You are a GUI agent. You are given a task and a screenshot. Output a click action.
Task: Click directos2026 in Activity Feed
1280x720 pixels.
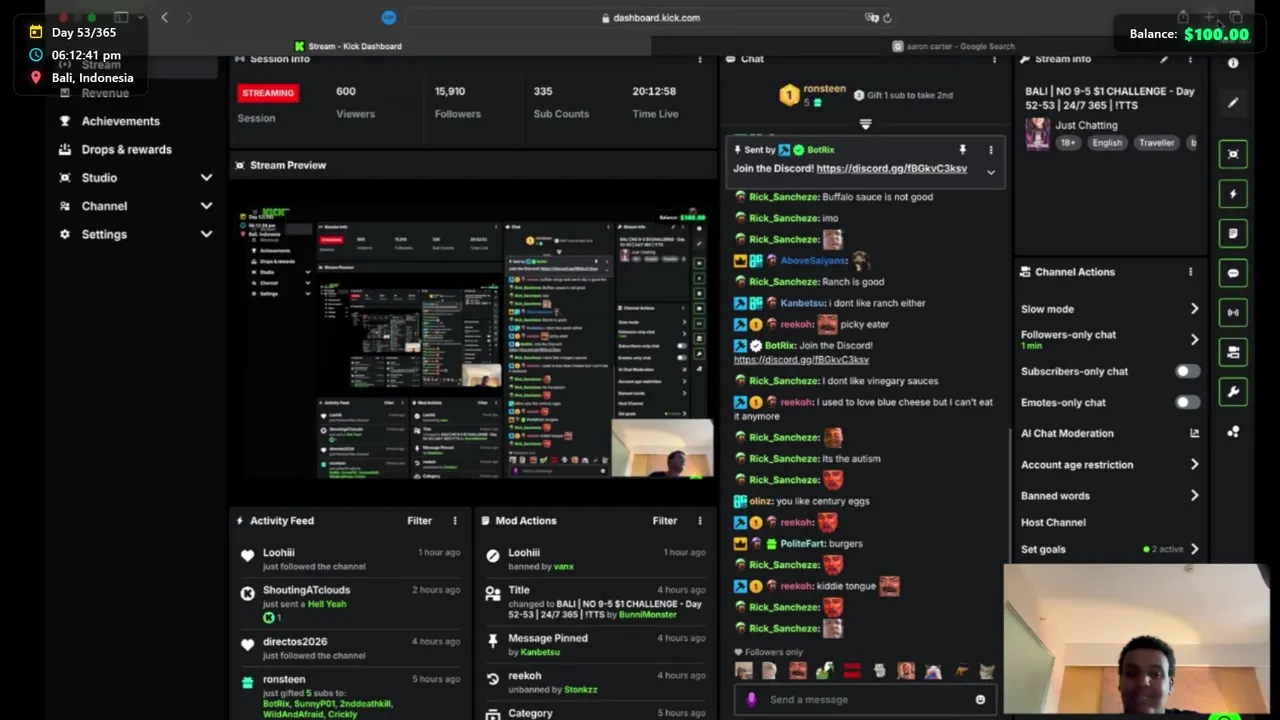(295, 642)
